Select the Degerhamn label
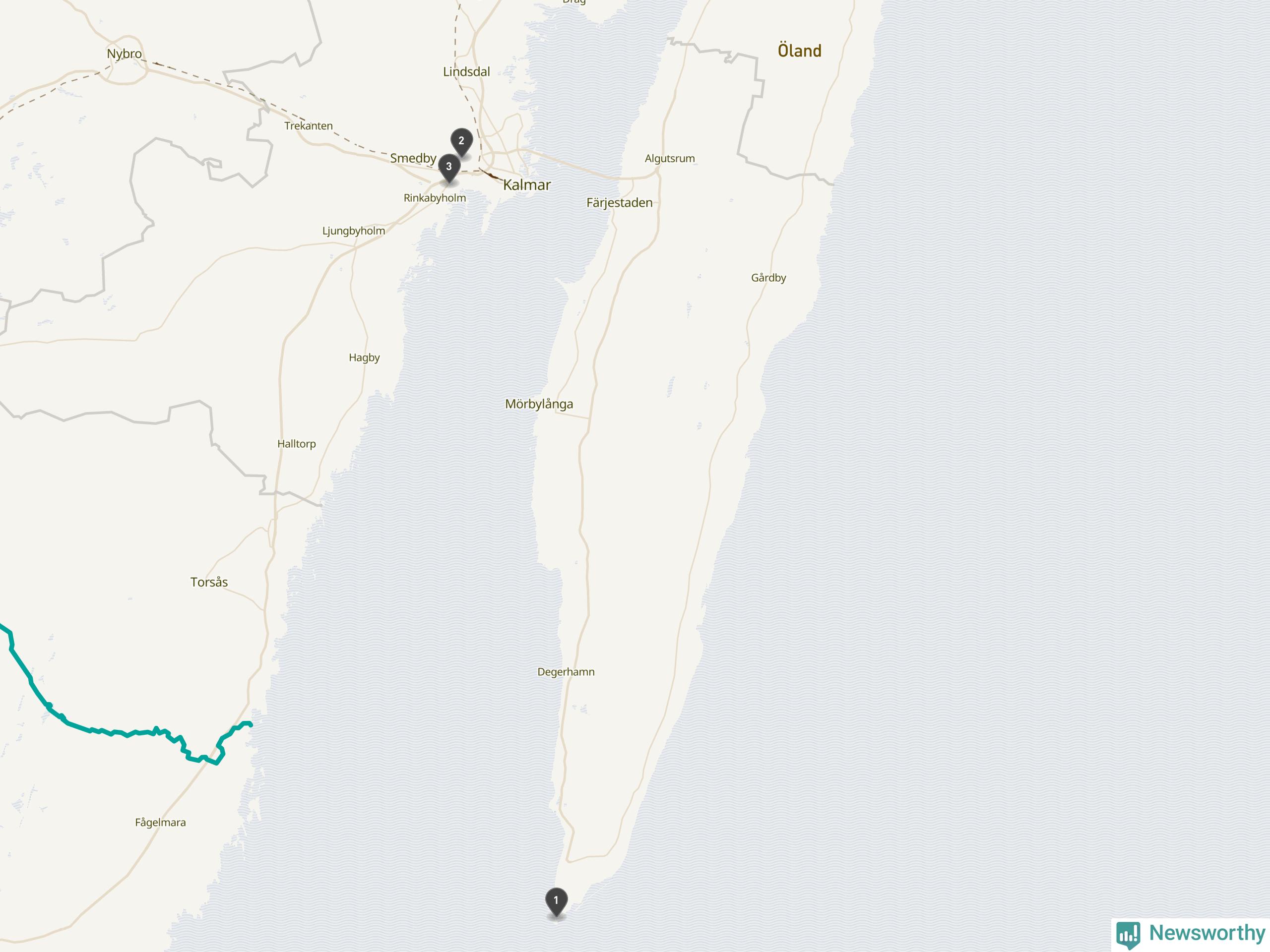Viewport: 1270px width, 952px height. tap(566, 671)
